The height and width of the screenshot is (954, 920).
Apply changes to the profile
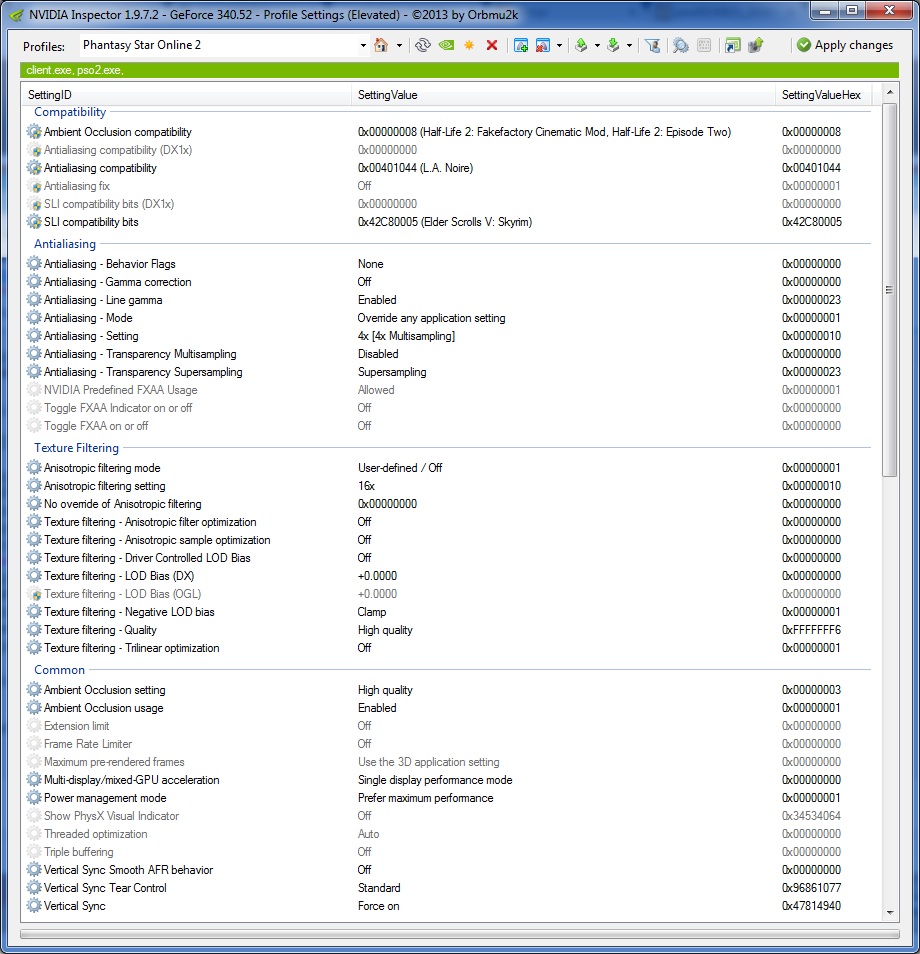point(845,45)
